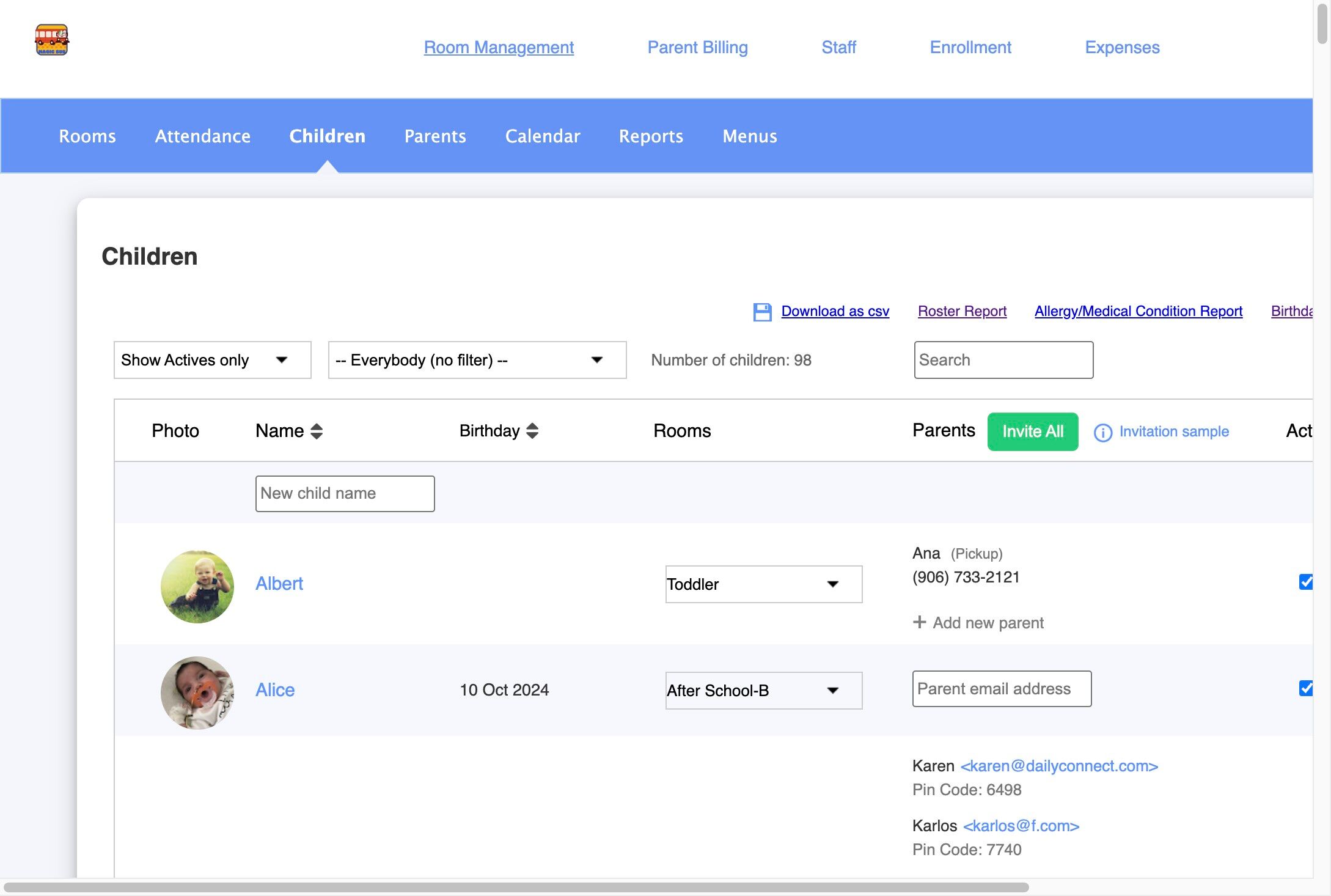1331x896 pixels.
Task: Change Albert's Toddler room dropdown
Action: tap(763, 584)
